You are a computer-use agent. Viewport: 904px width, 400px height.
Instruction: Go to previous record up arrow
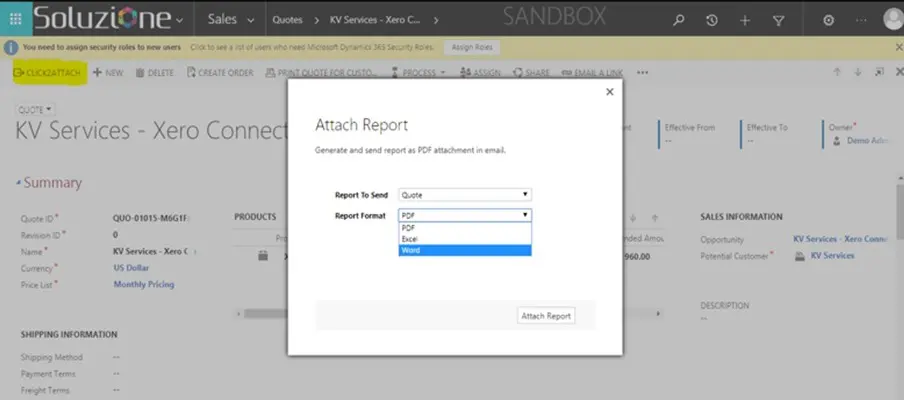tap(837, 72)
